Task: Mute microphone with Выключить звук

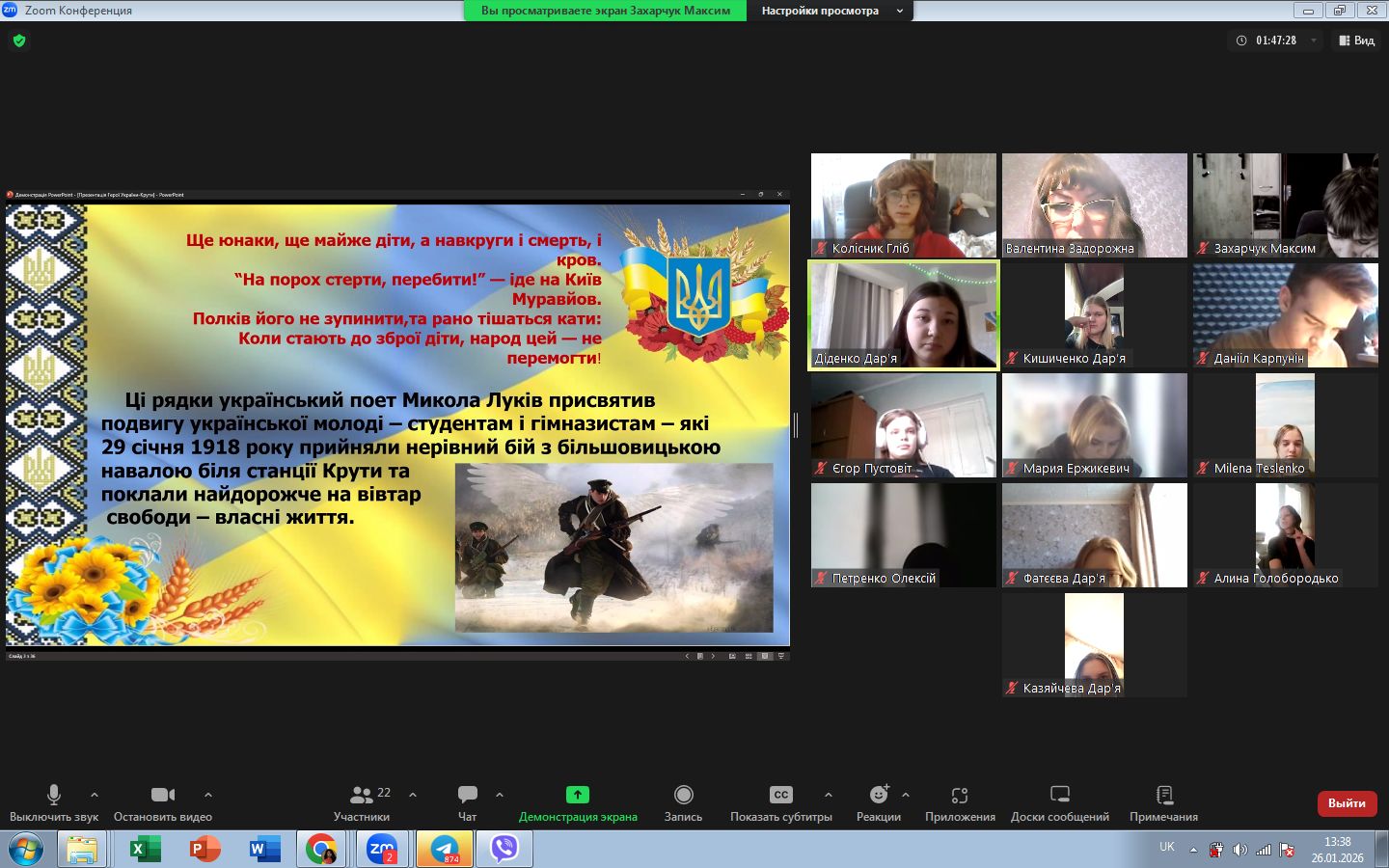Action: click(54, 801)
